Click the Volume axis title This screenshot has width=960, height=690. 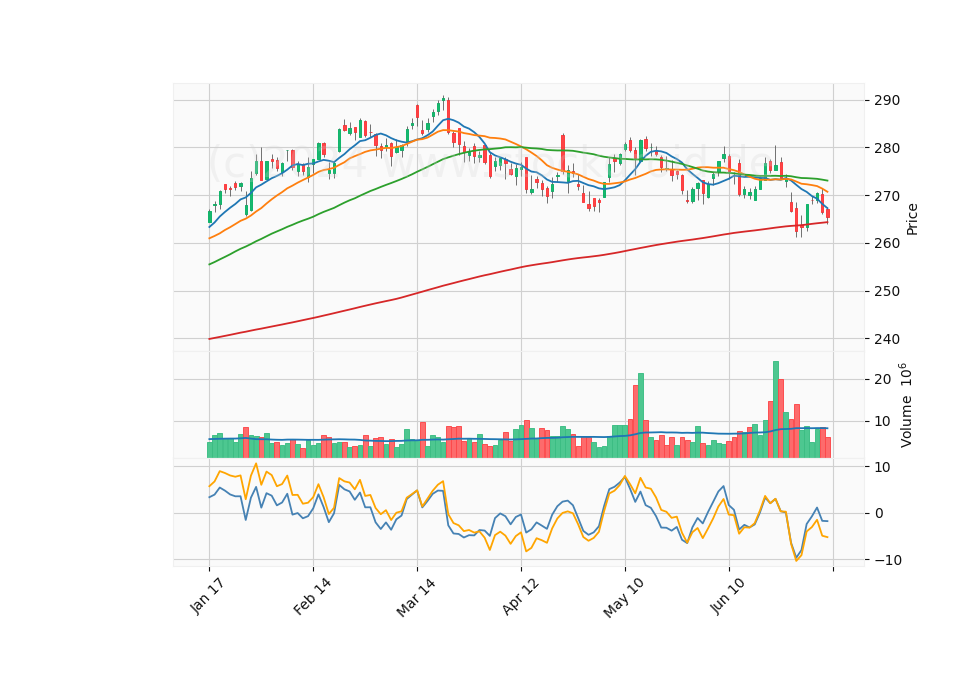(x=906, y=405)
